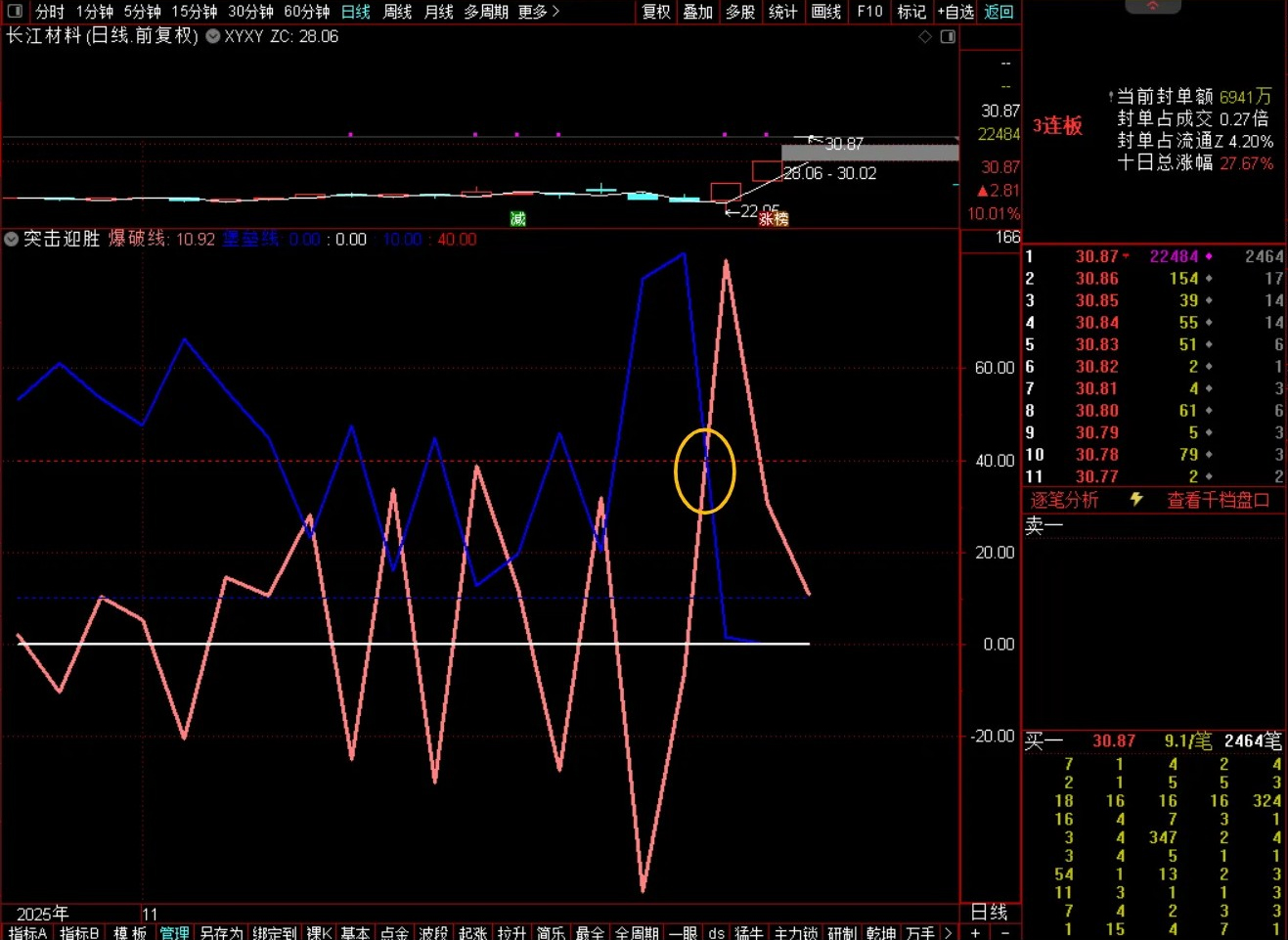The image size is (1288, 940).
Task: Click the +自选 button
Action: pyautogui.click(x=955, y=12)
